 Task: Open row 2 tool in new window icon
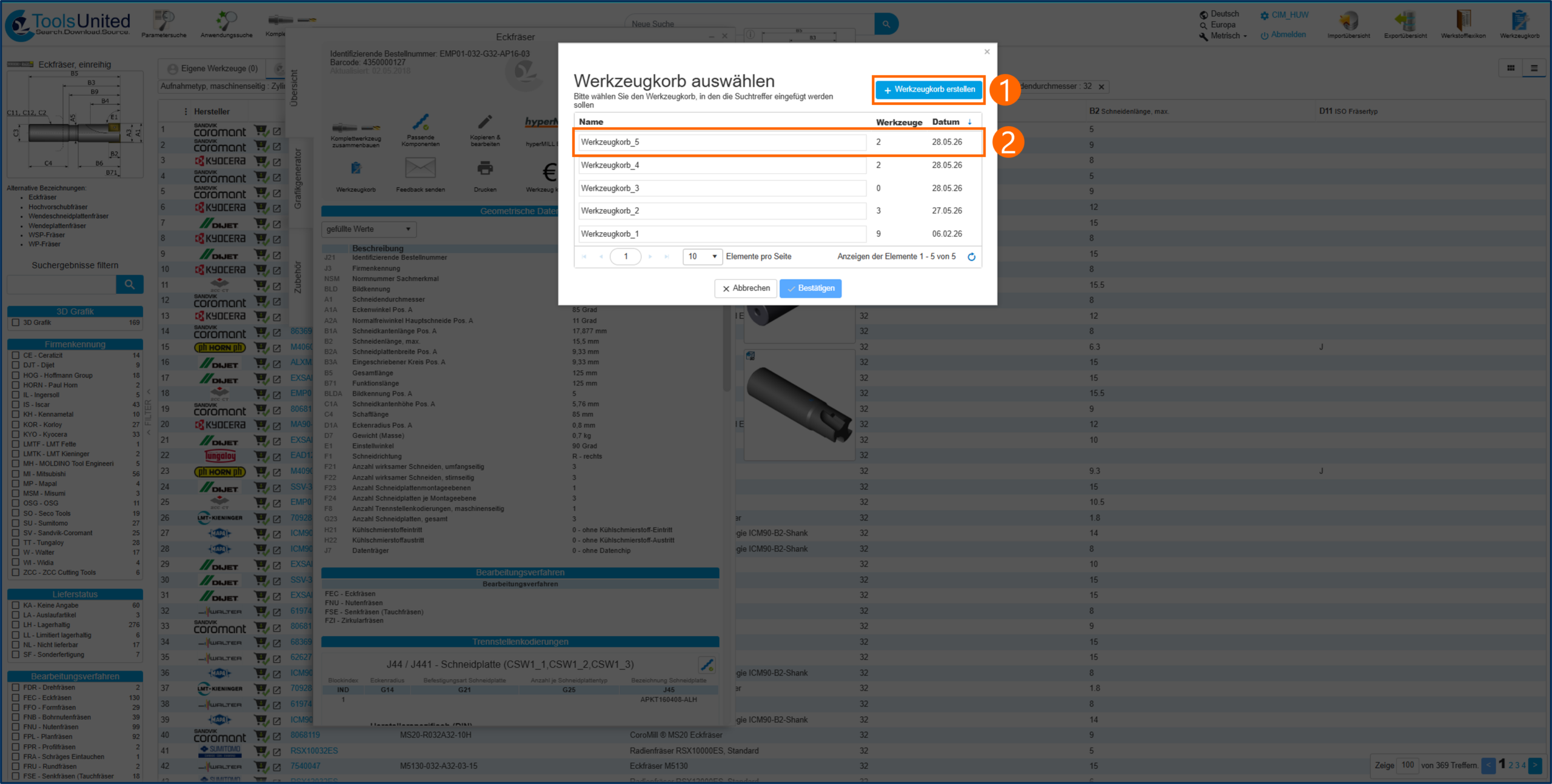pos(277,146)
